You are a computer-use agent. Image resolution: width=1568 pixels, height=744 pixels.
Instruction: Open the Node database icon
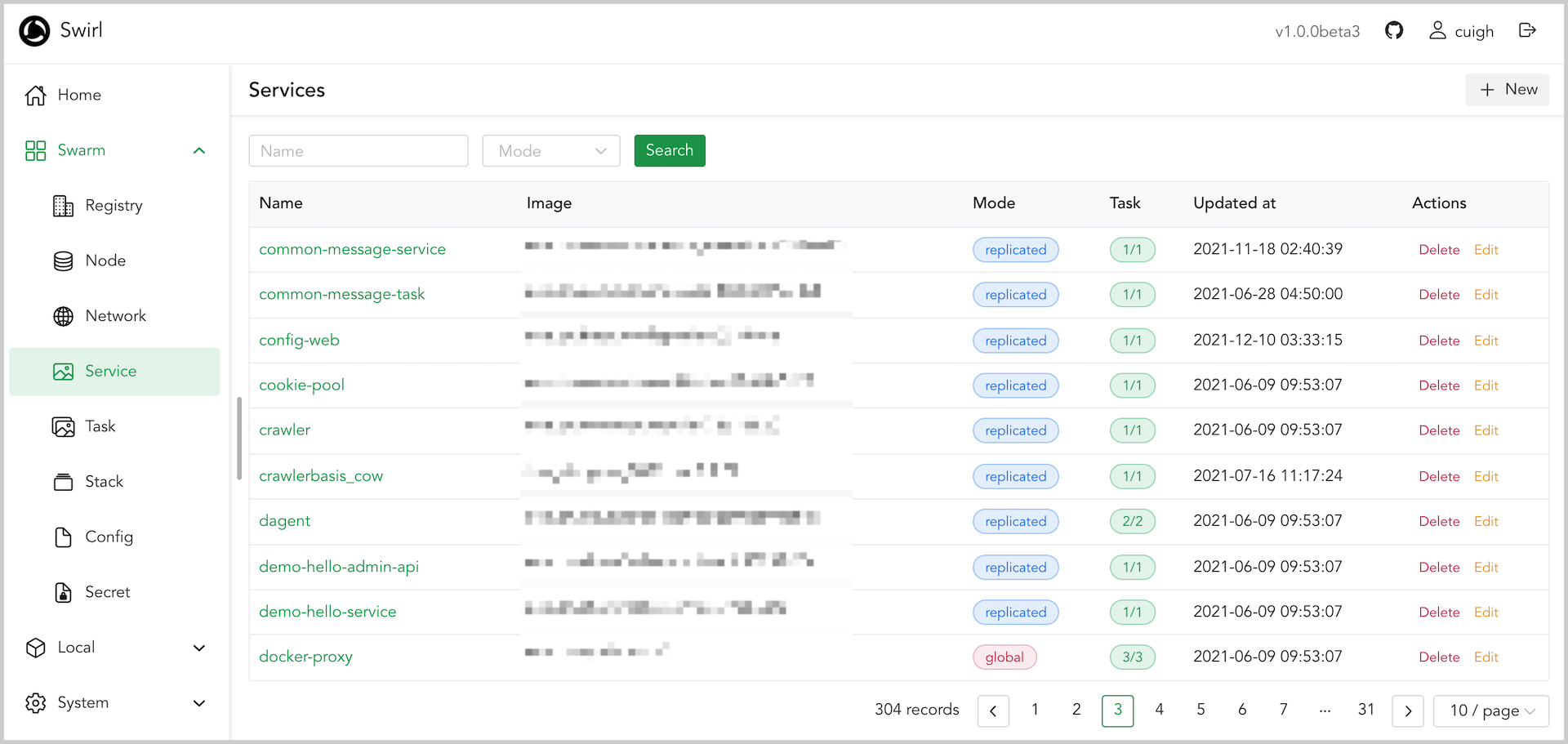63,261
